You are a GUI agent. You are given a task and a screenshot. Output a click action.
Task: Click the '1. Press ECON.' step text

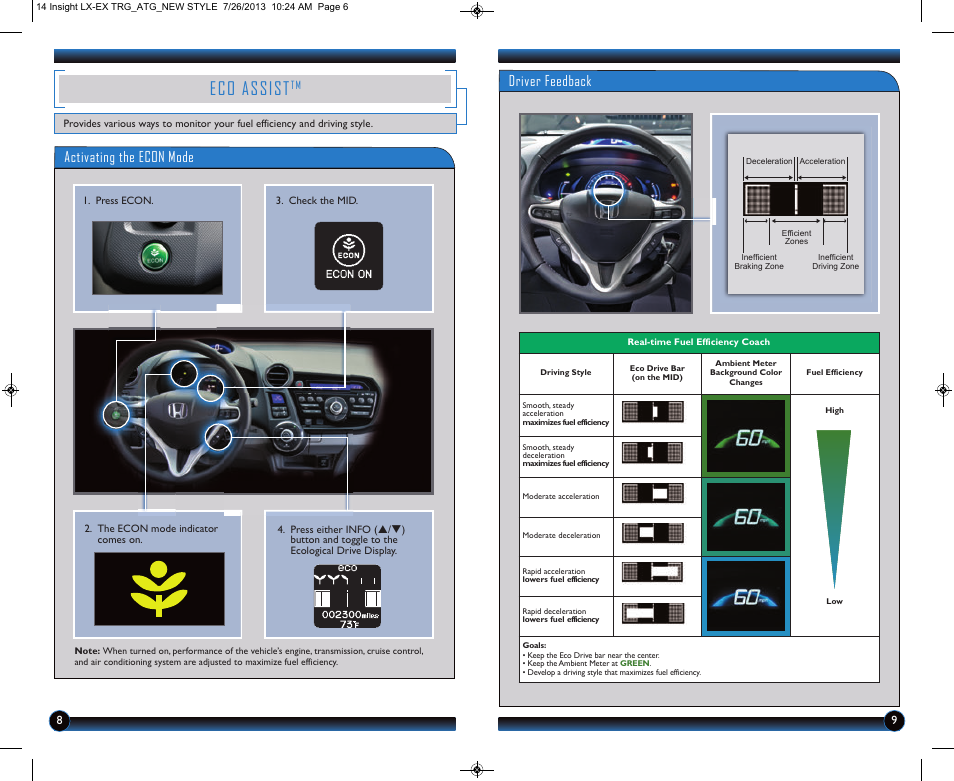point(119,201)
